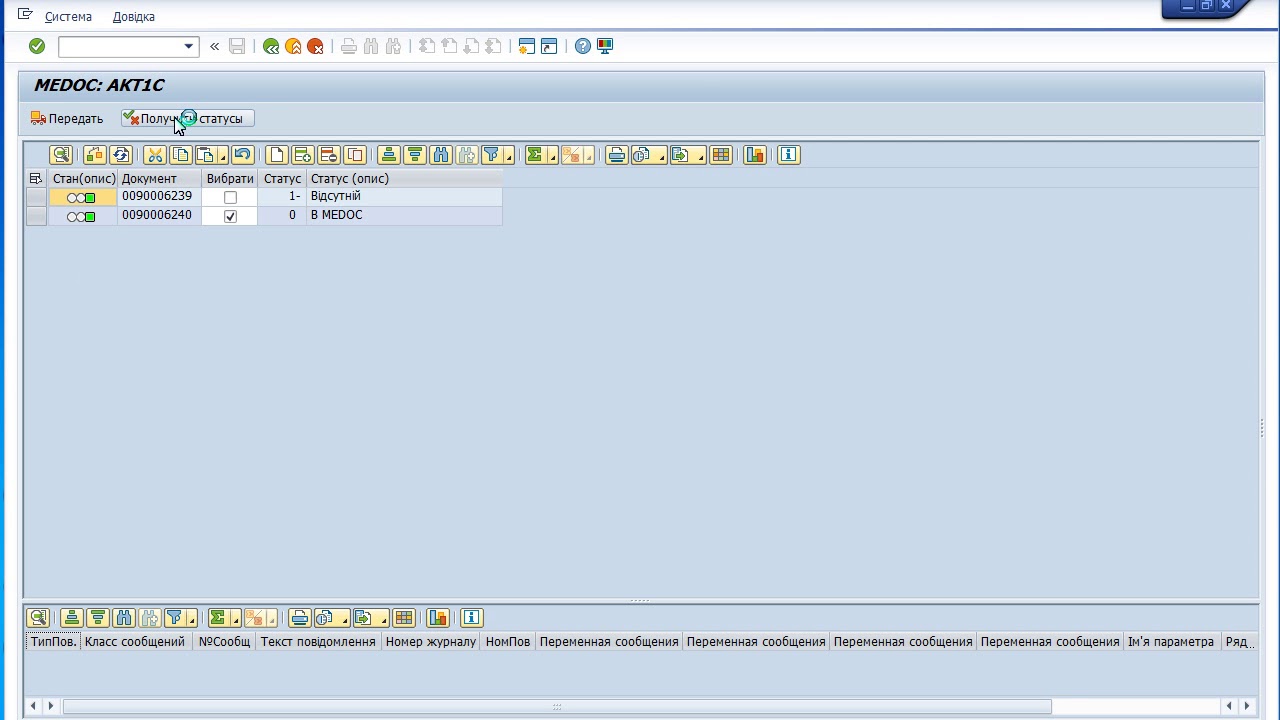The height and width of the screenshot is (720, 1280).
Task: Click the create shortcut icon
Action: pyautogui.click(x=549, y=46)
